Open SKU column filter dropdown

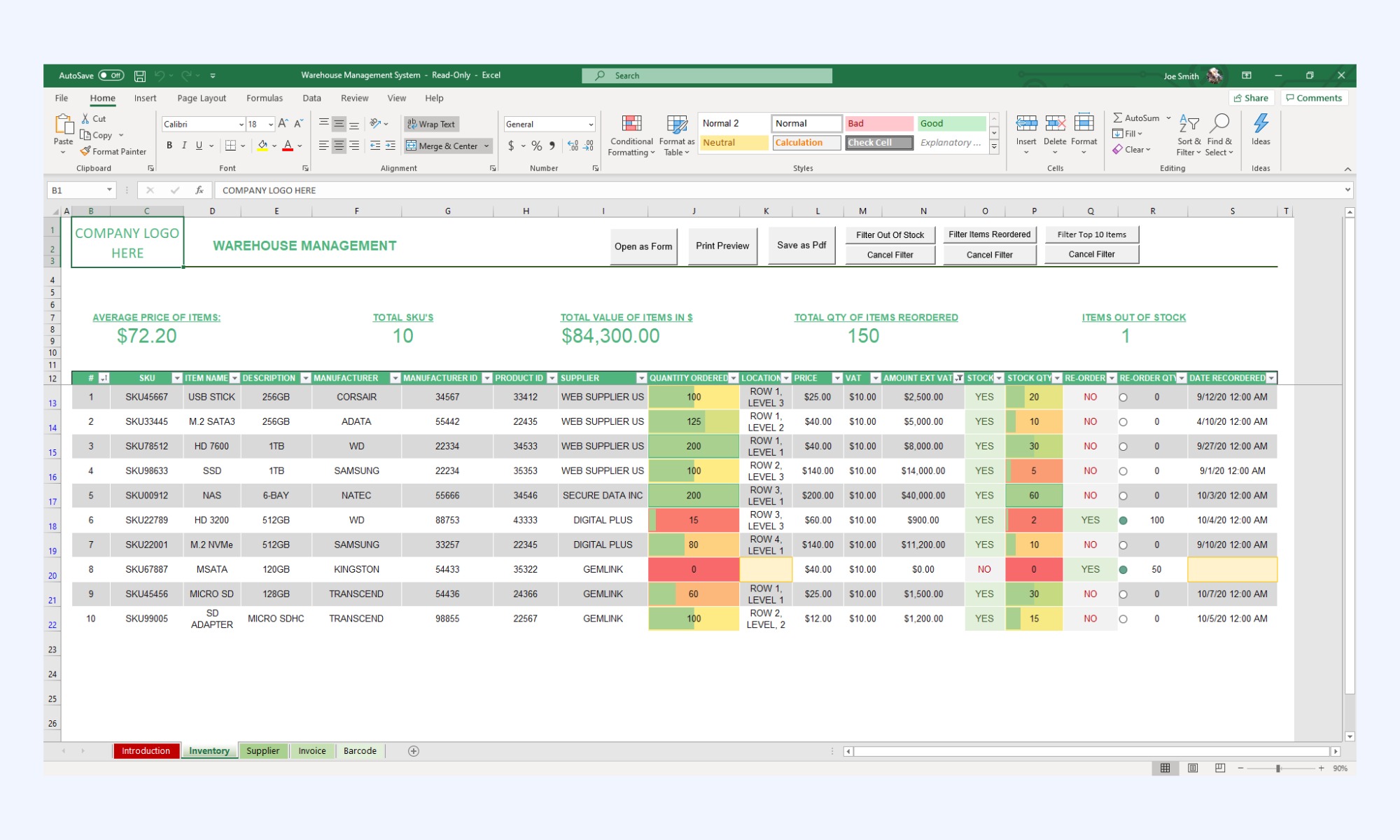177,378
